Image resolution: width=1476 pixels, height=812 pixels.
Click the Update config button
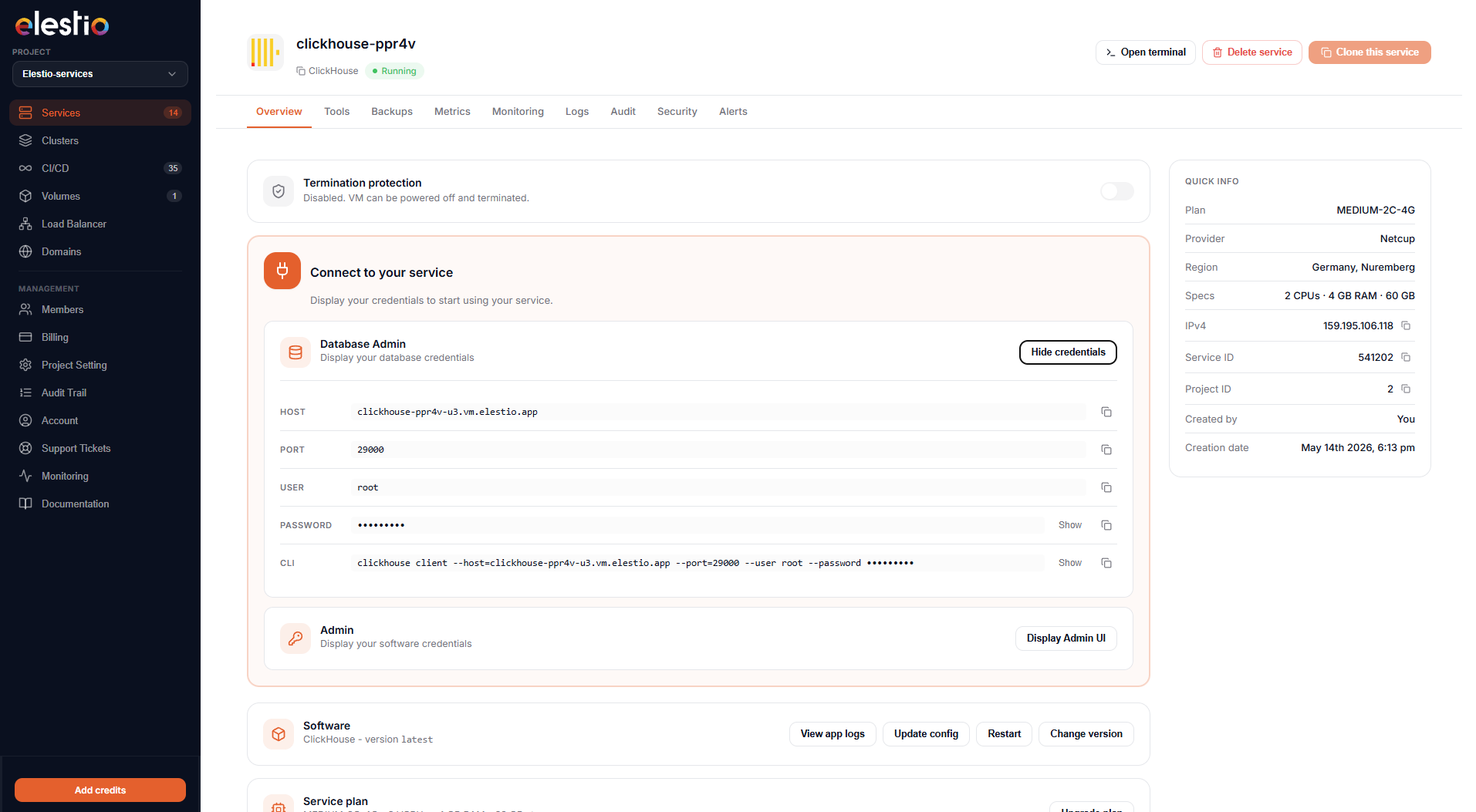click(x=926, y=734)
